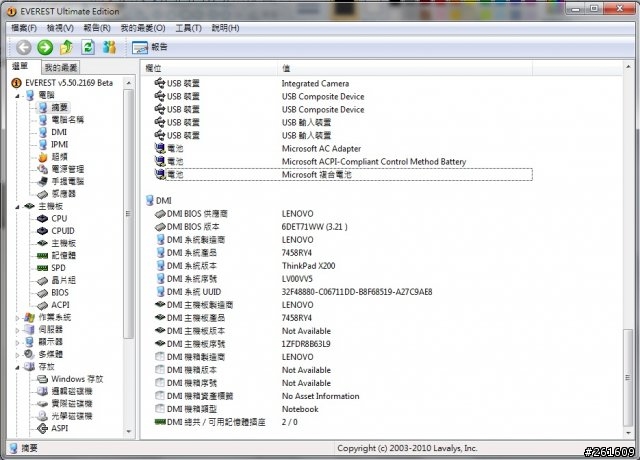Click the right panel scrollbar down arrow

click(x=628, y=433)
